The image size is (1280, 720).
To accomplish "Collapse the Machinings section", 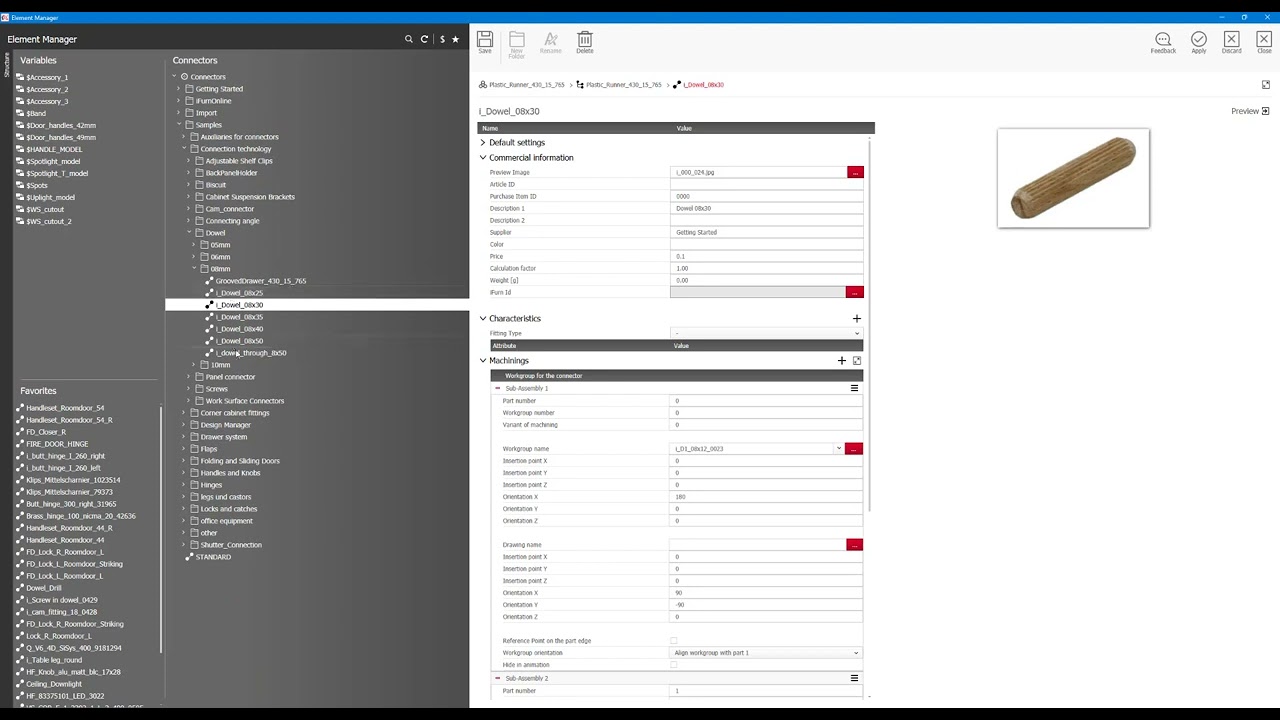I will (483, 360).
